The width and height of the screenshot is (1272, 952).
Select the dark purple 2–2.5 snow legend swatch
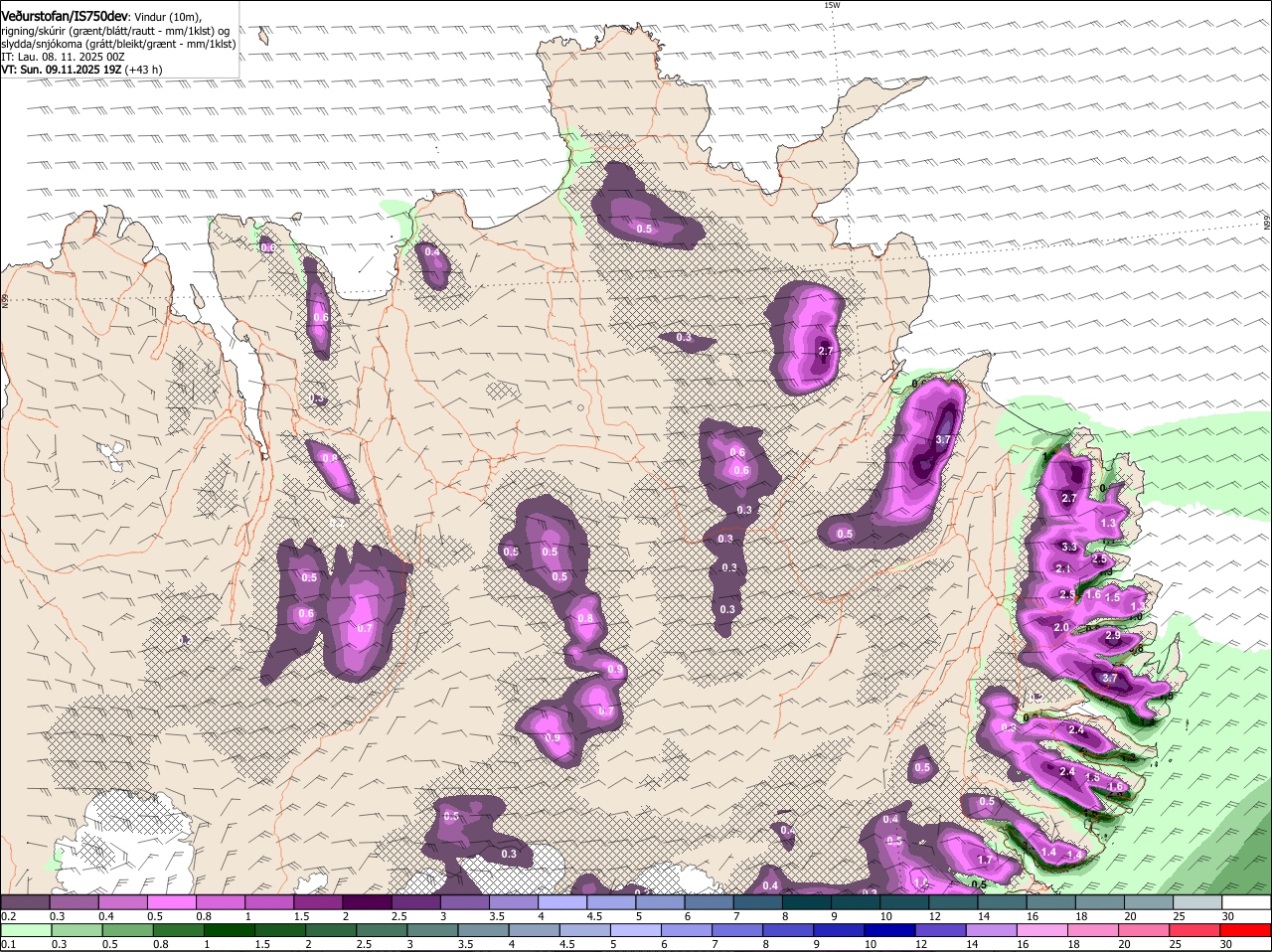click(x=367, y=902)
